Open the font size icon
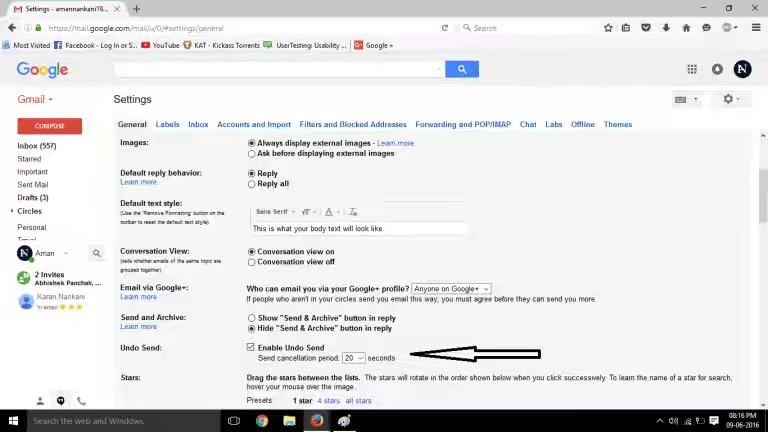Screen dimensions: 768x432 pos(306,212)
